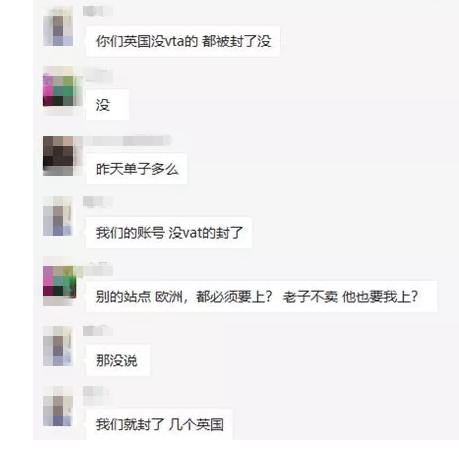This screenshot has width=459, height=463.
Task: Click blurred sender name above "那没说"
Action: coord(98,331)
